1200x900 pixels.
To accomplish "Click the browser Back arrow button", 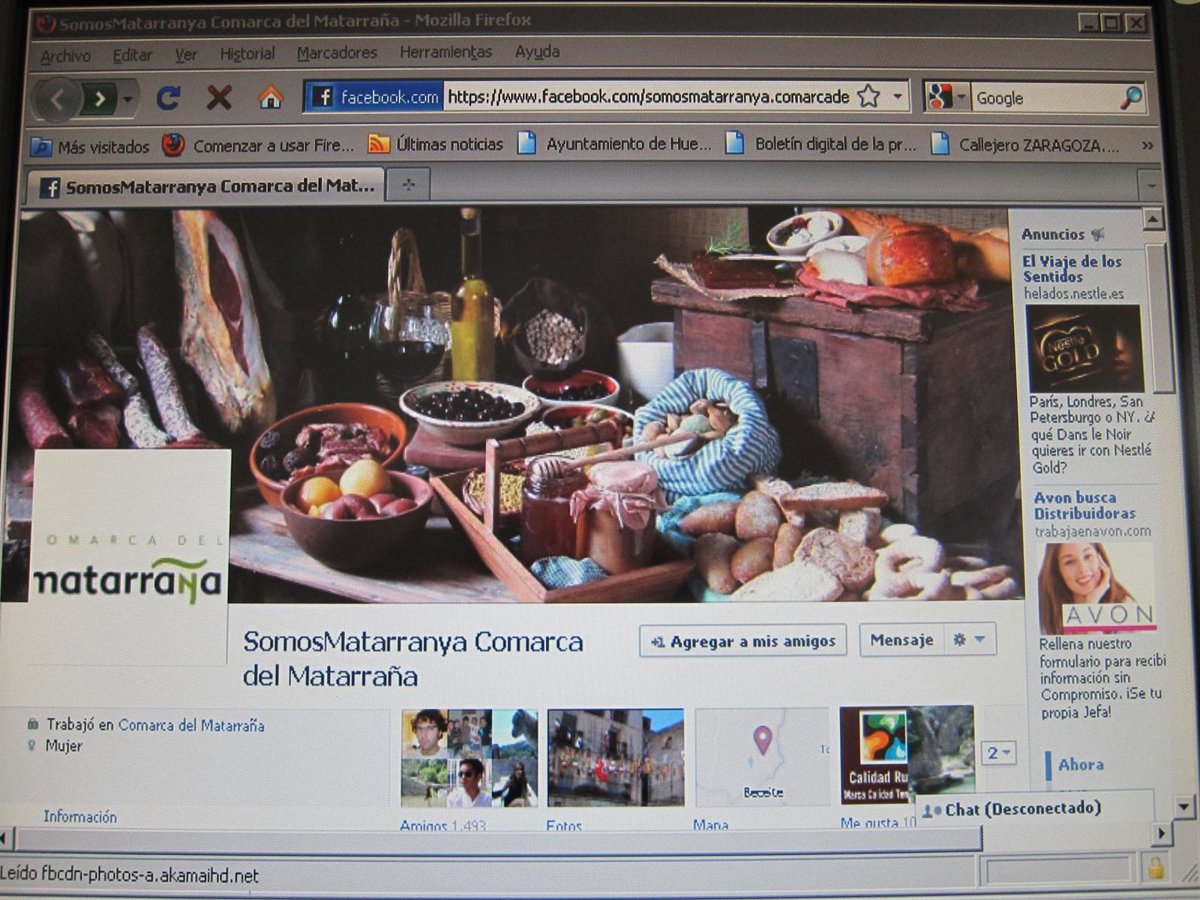I will tap(57, 99).
